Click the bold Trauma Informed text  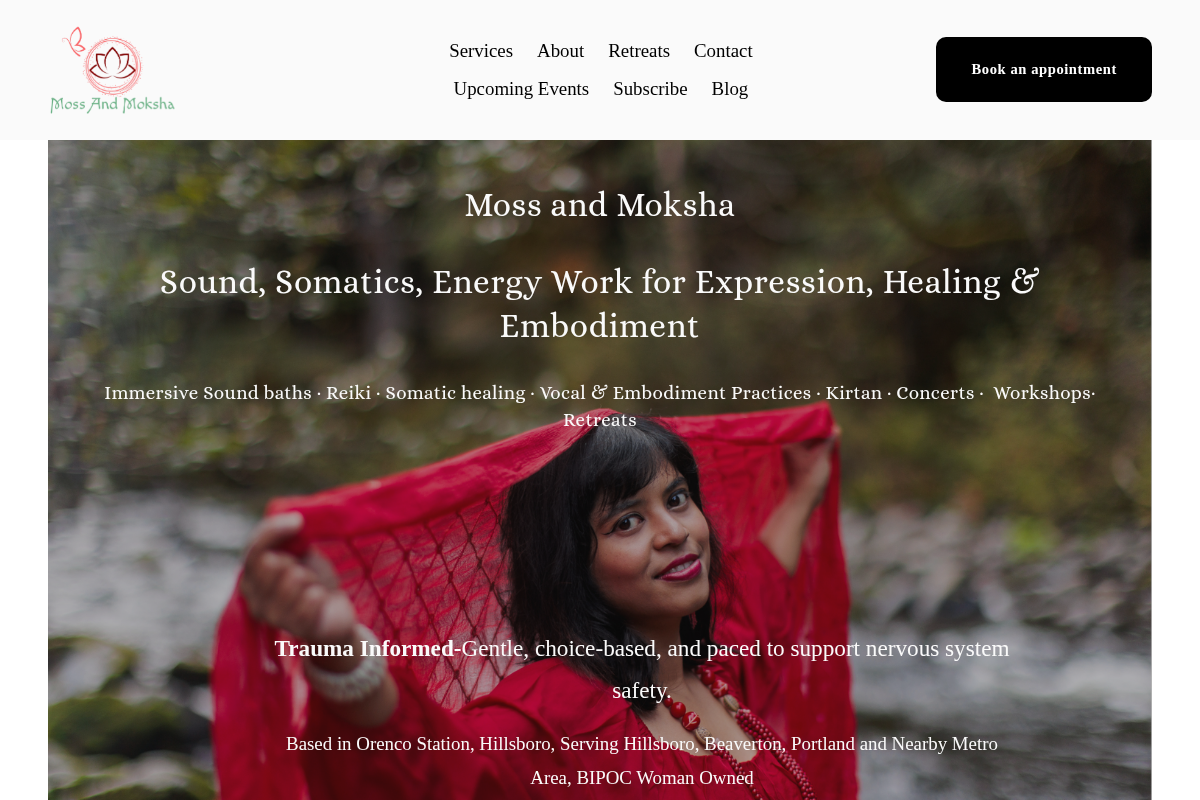tap(364, 648)
